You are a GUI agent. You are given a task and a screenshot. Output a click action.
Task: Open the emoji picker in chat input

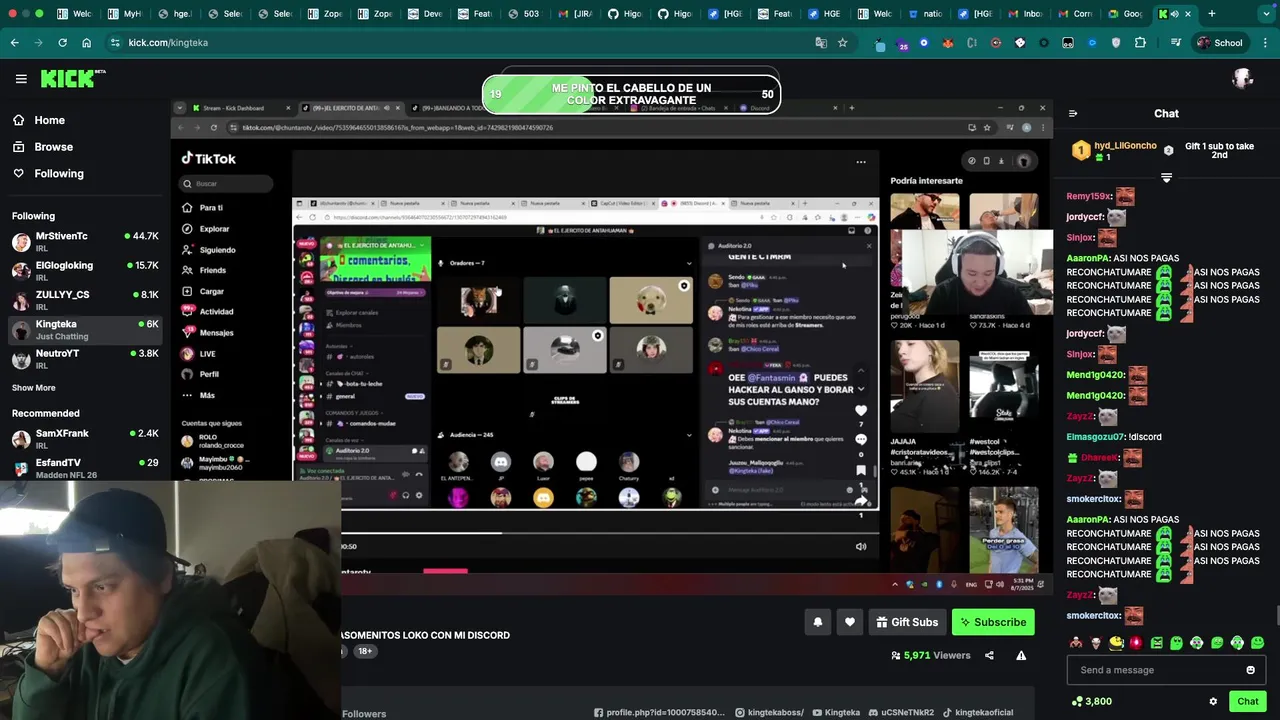tap(1250, 670)
